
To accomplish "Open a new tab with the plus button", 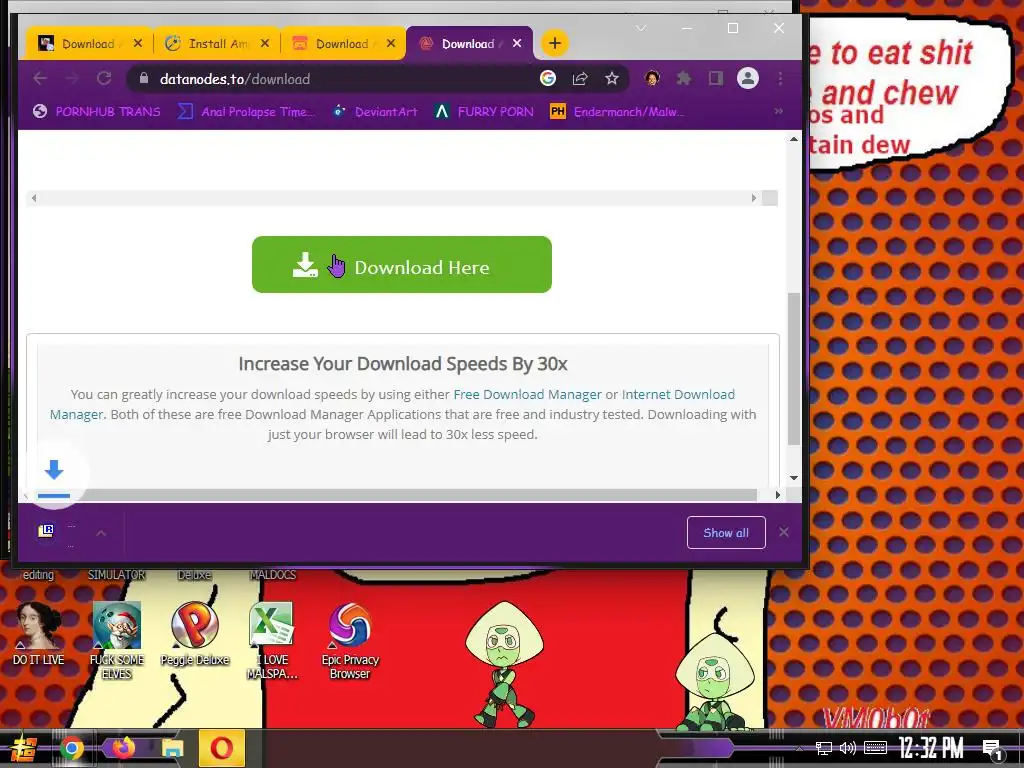I will [554, 43].
